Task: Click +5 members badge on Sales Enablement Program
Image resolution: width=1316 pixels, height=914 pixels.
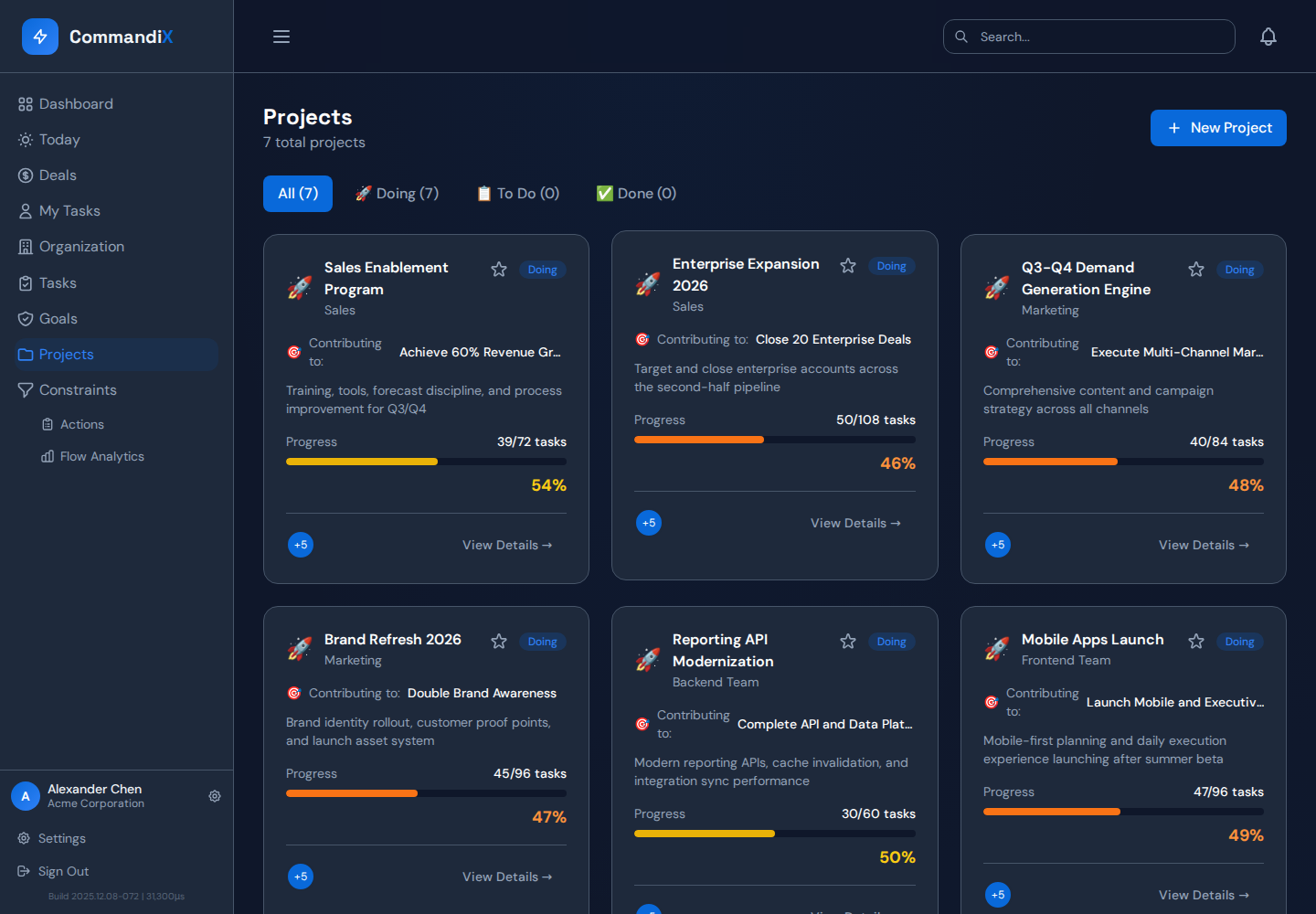Action: [301, 545]
